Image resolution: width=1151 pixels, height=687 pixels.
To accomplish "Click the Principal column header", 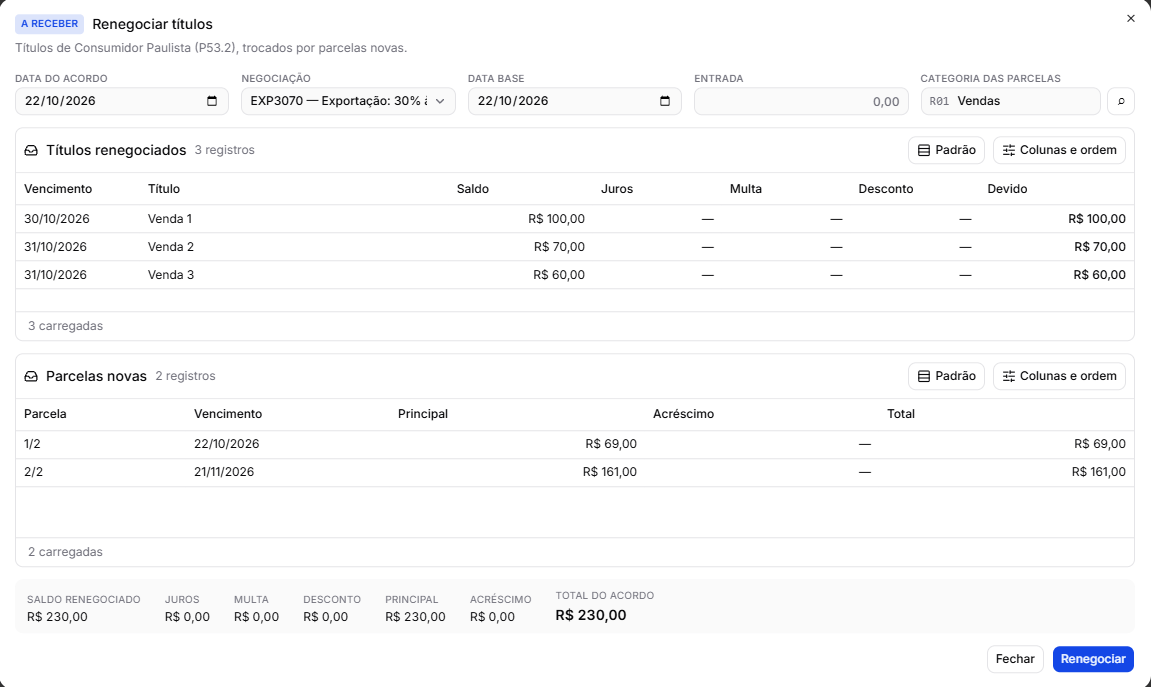I will (423, 414).
